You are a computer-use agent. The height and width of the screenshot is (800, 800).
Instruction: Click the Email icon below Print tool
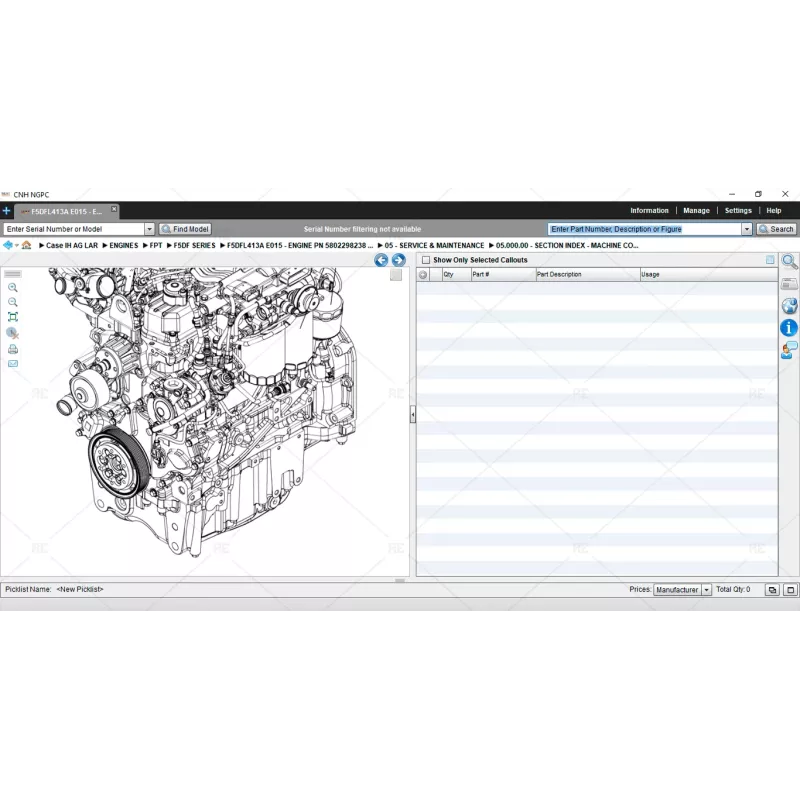click(x=13, y=363)
